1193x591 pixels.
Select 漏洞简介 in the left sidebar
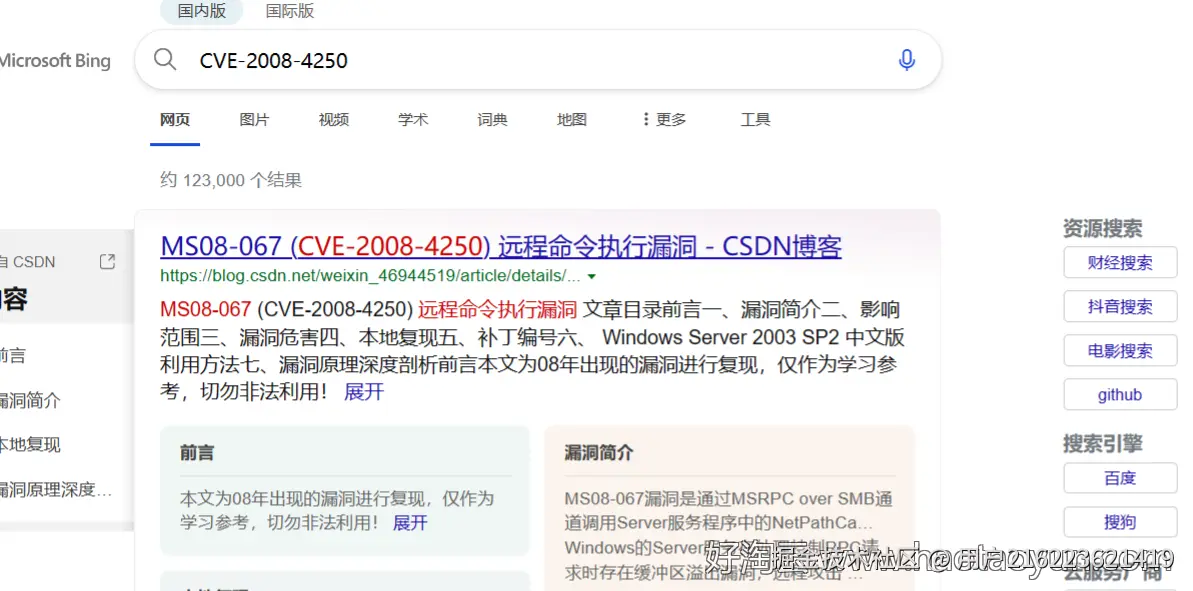tap(30, 400)
